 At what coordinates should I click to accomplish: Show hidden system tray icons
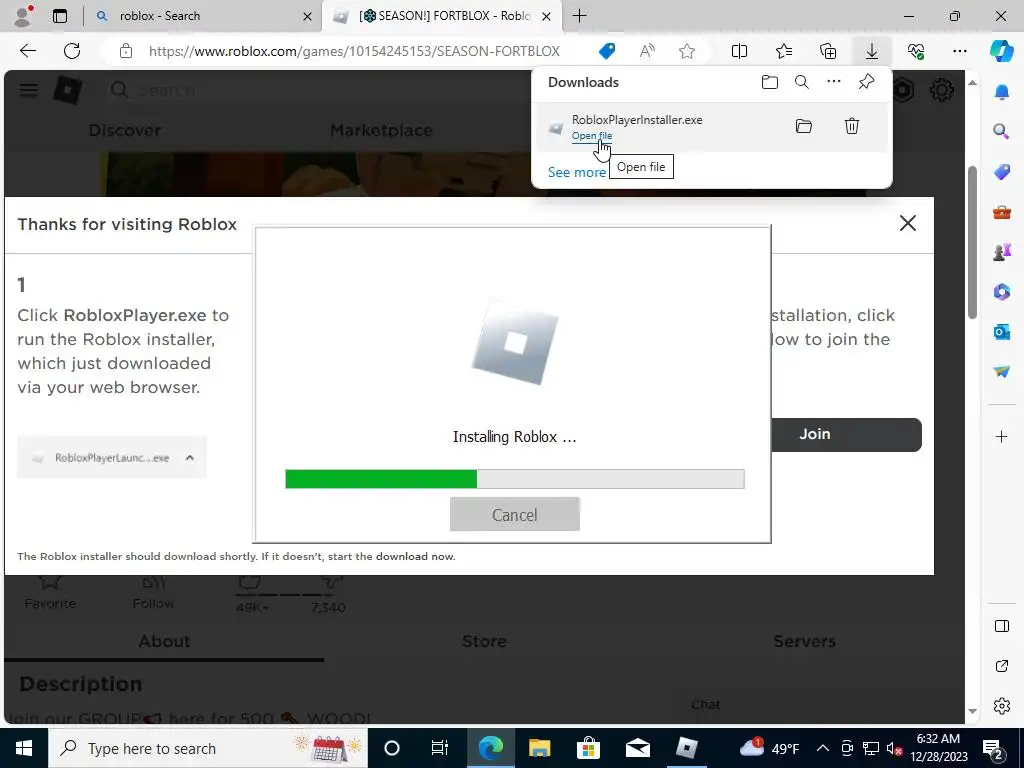[823, 748]
